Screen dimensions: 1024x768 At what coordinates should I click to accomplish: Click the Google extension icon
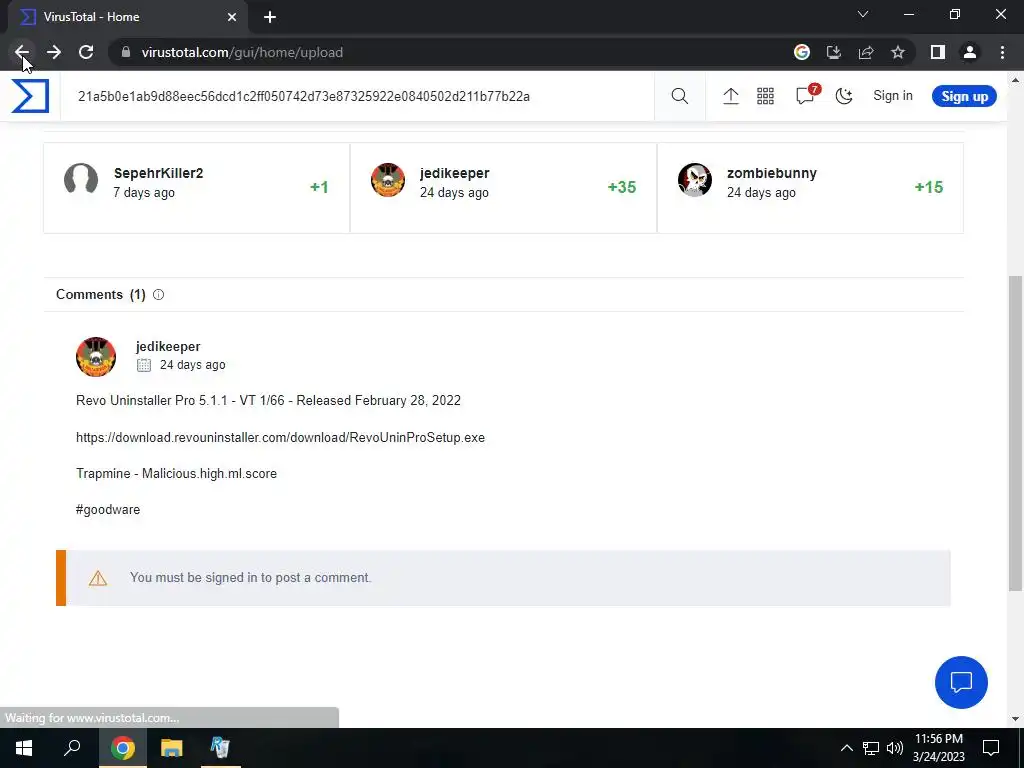802,52
